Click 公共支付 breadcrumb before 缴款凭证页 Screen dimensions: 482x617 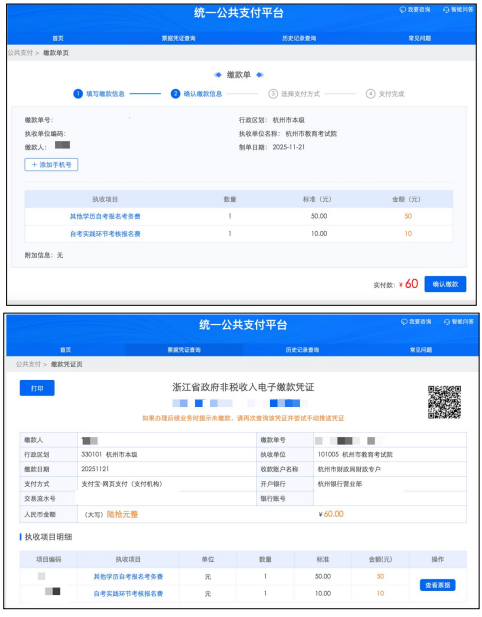[x=28, y=364]
